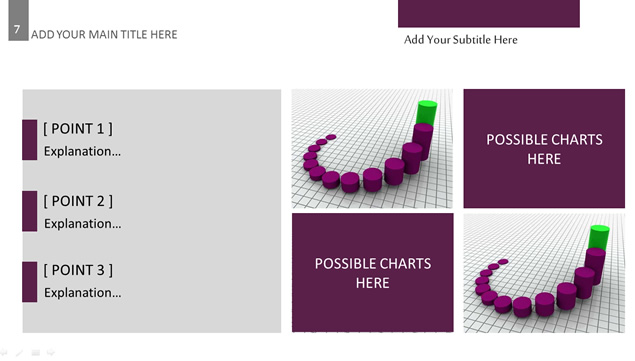Screen dimensions: 635x361
Task: Open the slideshow menu icon
Action: click(x=35, y=353)
